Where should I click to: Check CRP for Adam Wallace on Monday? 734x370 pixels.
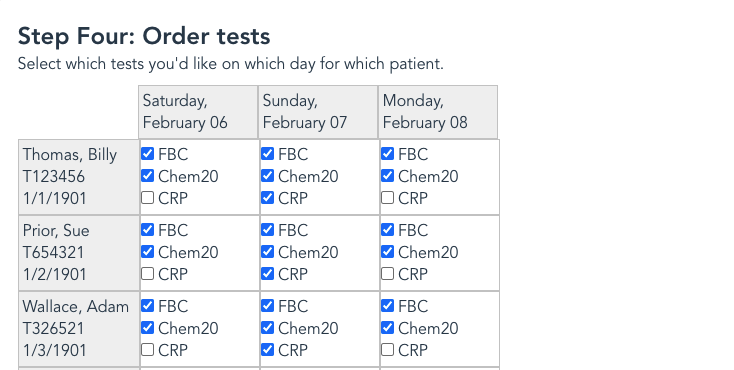point(387,349)
